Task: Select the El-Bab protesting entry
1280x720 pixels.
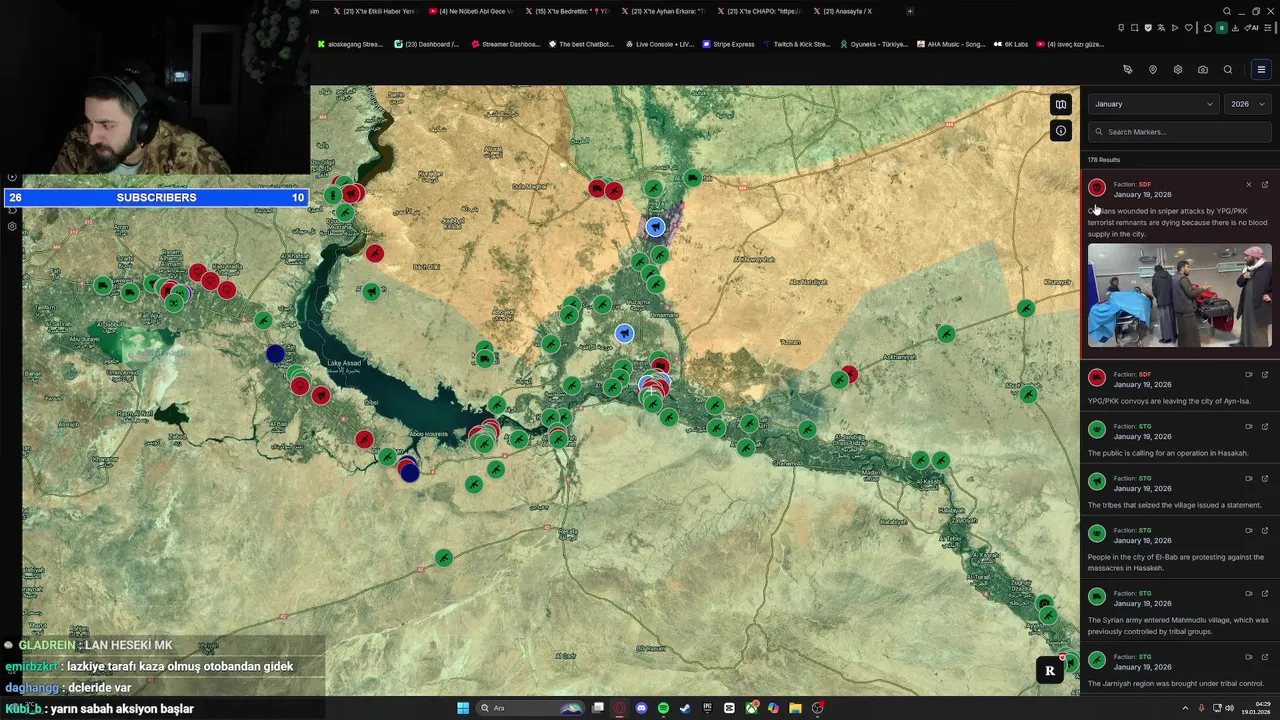Action: pyautogui.click(x=1180, y=549)
